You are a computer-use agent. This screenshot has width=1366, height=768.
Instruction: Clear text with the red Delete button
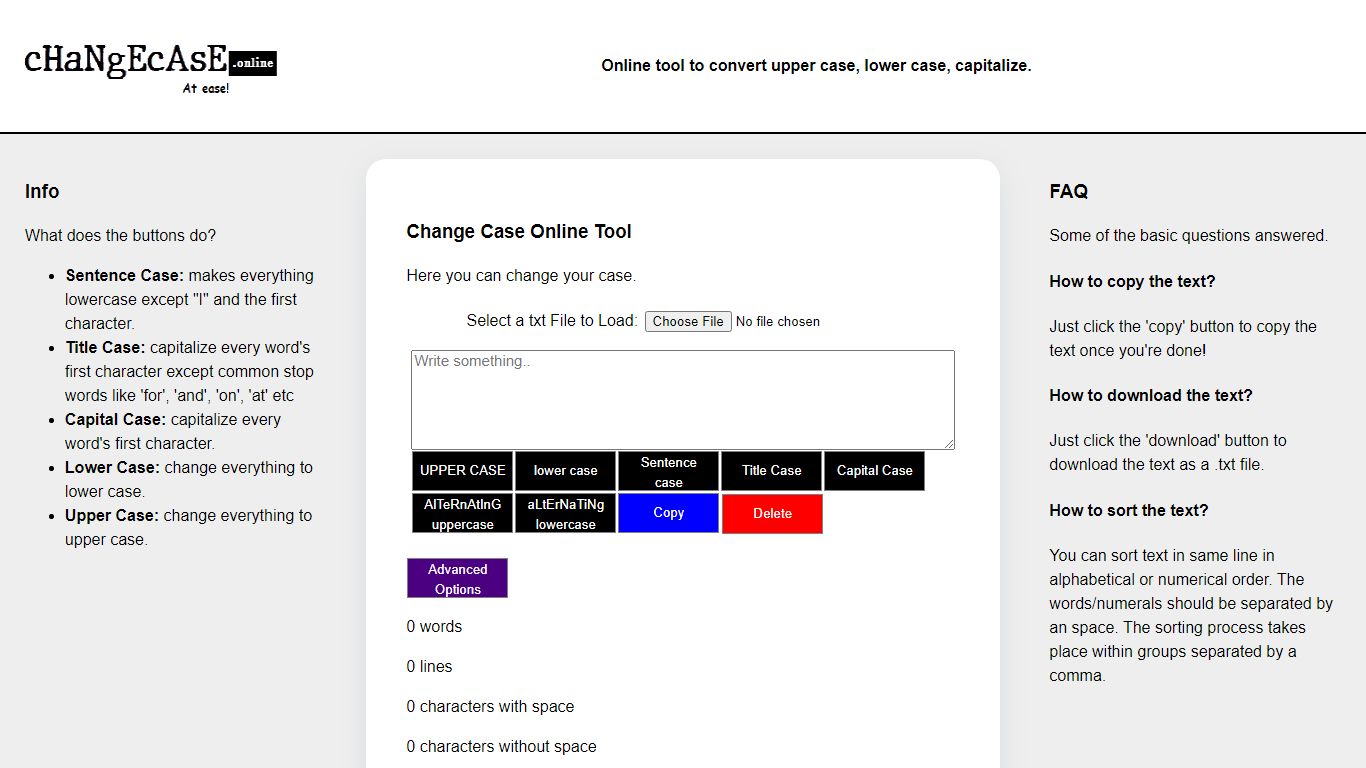pyautogui.click(x=772, y=513)
